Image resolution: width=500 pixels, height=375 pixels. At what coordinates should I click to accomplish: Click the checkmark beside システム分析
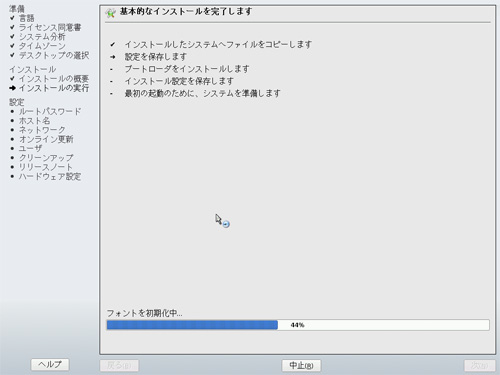pos(12,36)
